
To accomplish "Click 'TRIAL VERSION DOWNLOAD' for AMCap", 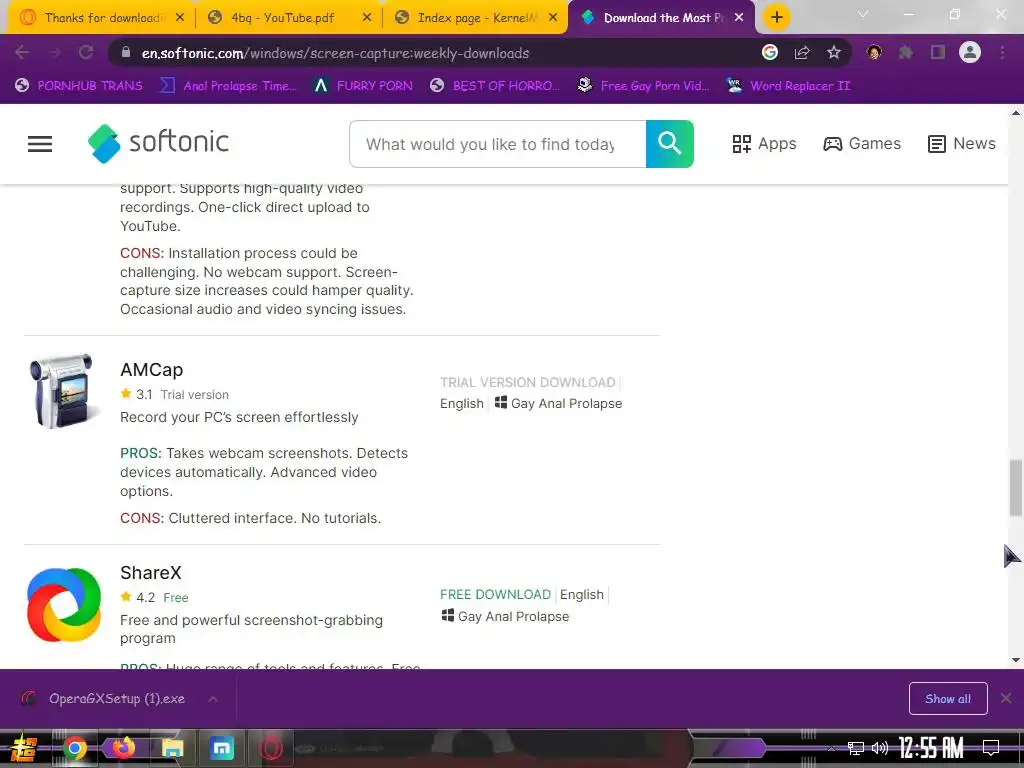I will pyautogui.click(x=528, y=382).
